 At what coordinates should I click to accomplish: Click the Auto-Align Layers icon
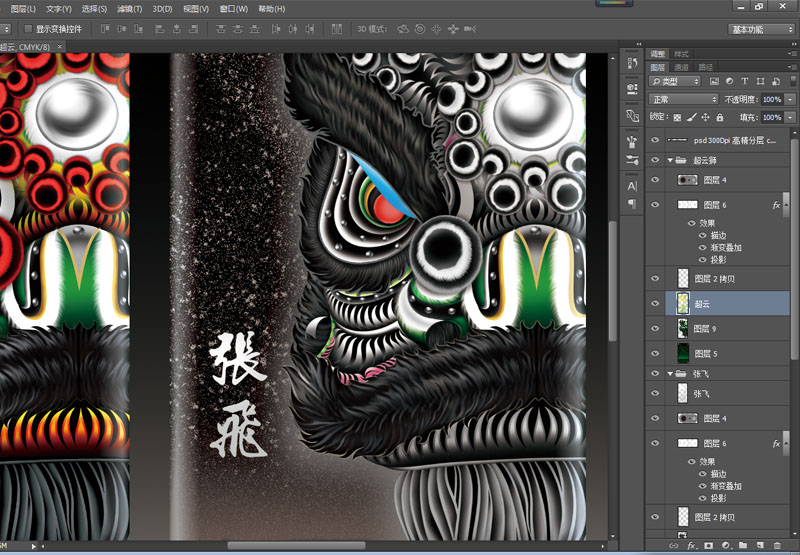click(337, 29)
